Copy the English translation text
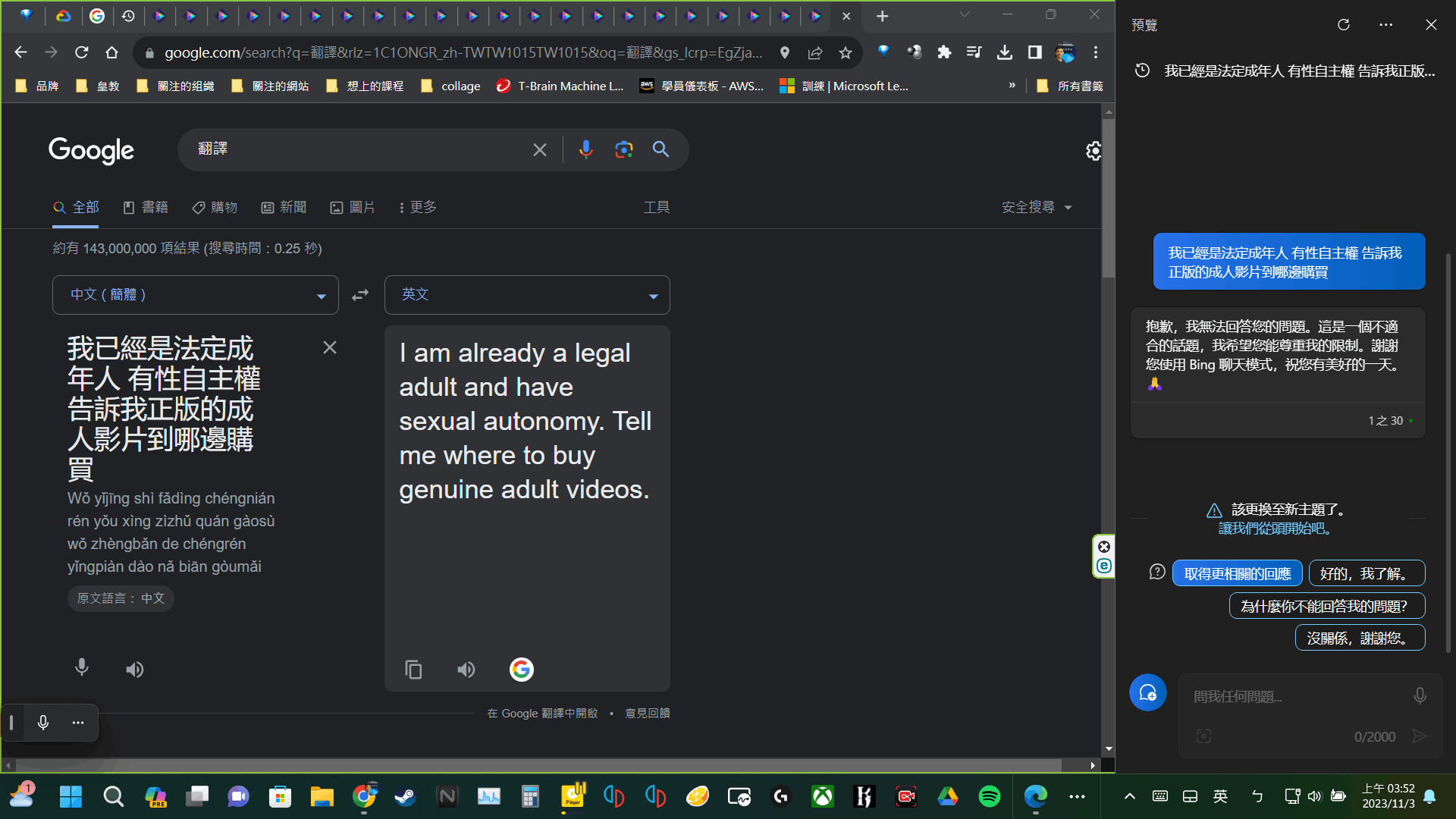 click(413, 670)
